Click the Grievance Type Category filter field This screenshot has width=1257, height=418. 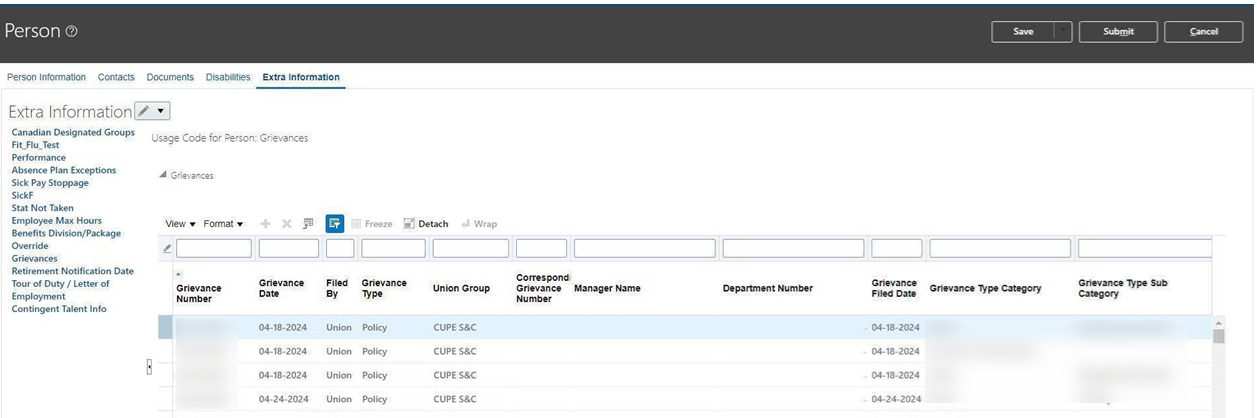[1000, 248]
